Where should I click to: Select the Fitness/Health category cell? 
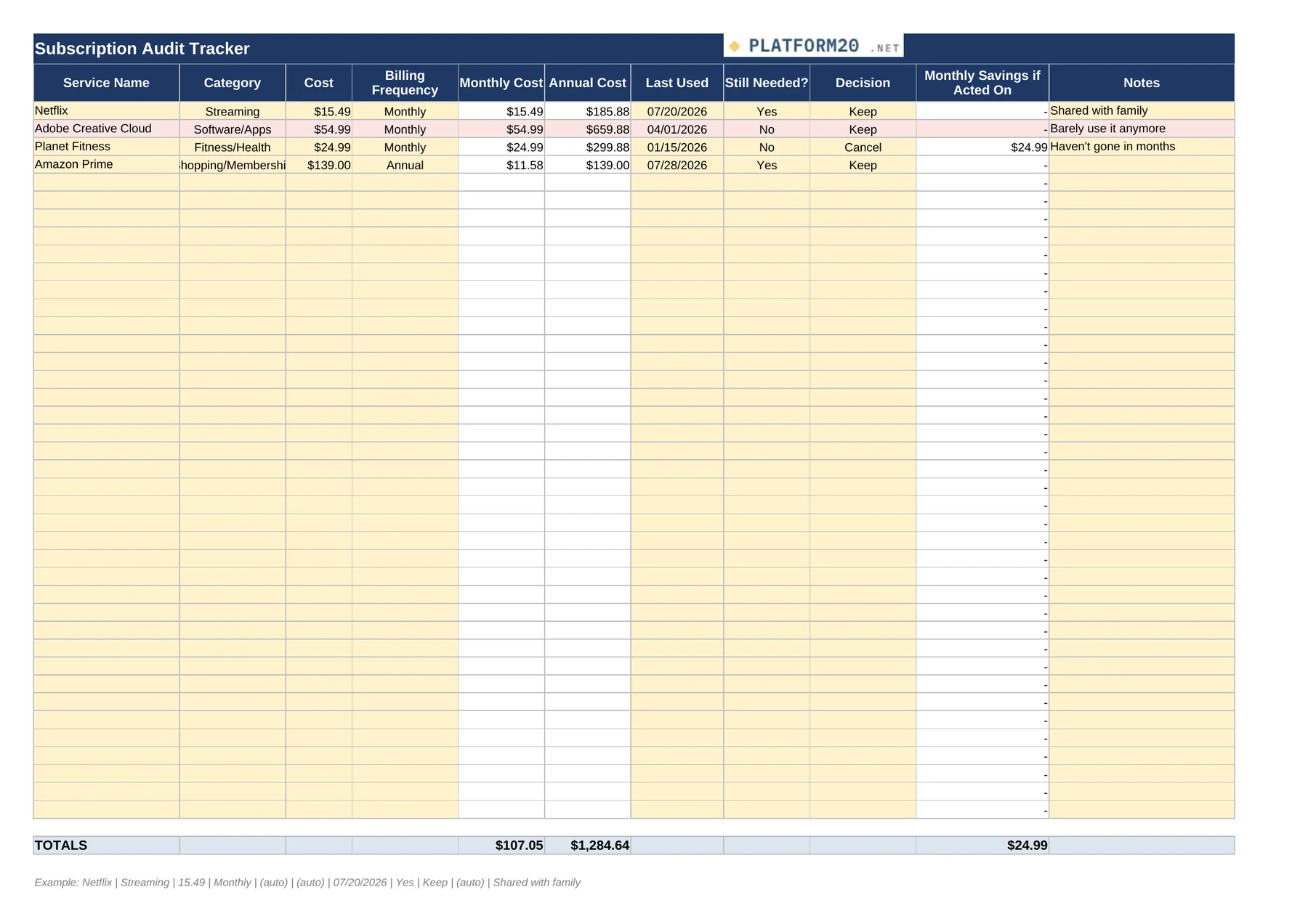point(233,147)
